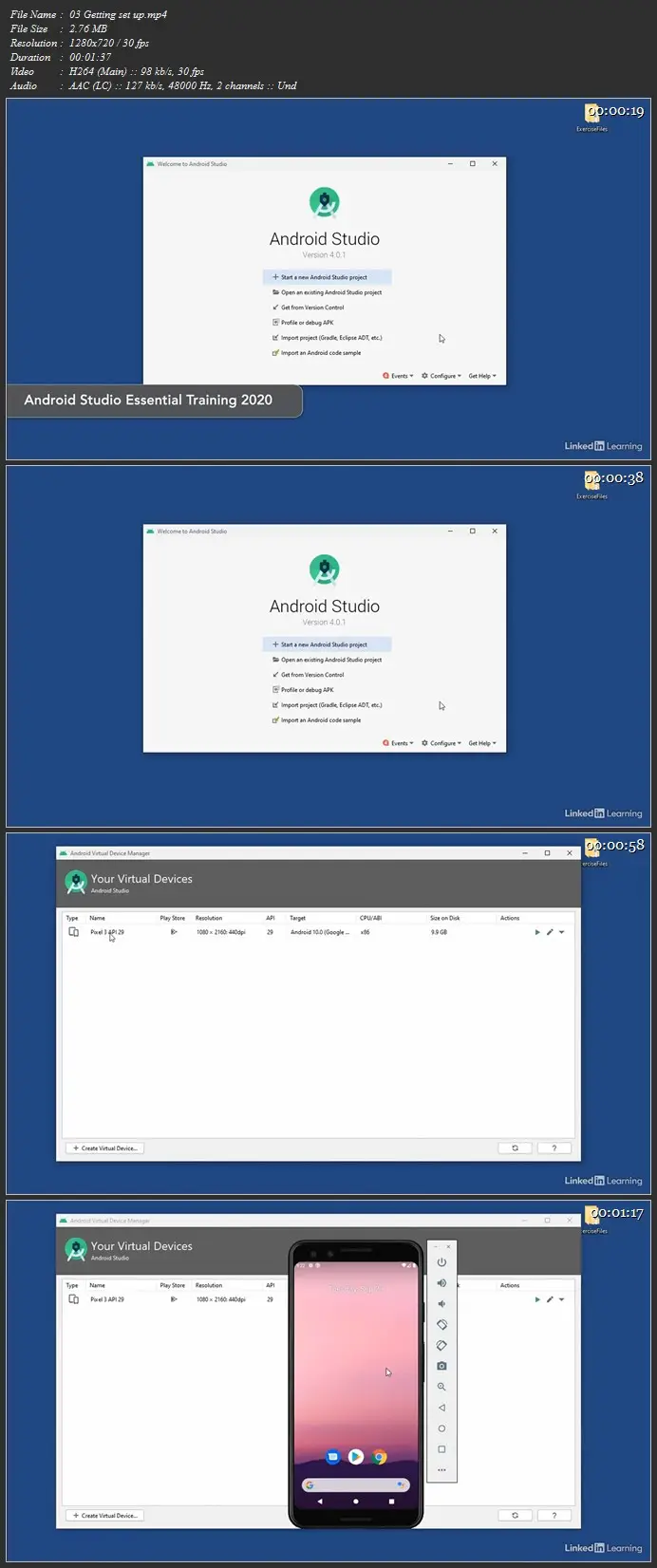Rotate the emulator right using the toolbar icon

click(441, 1345)
